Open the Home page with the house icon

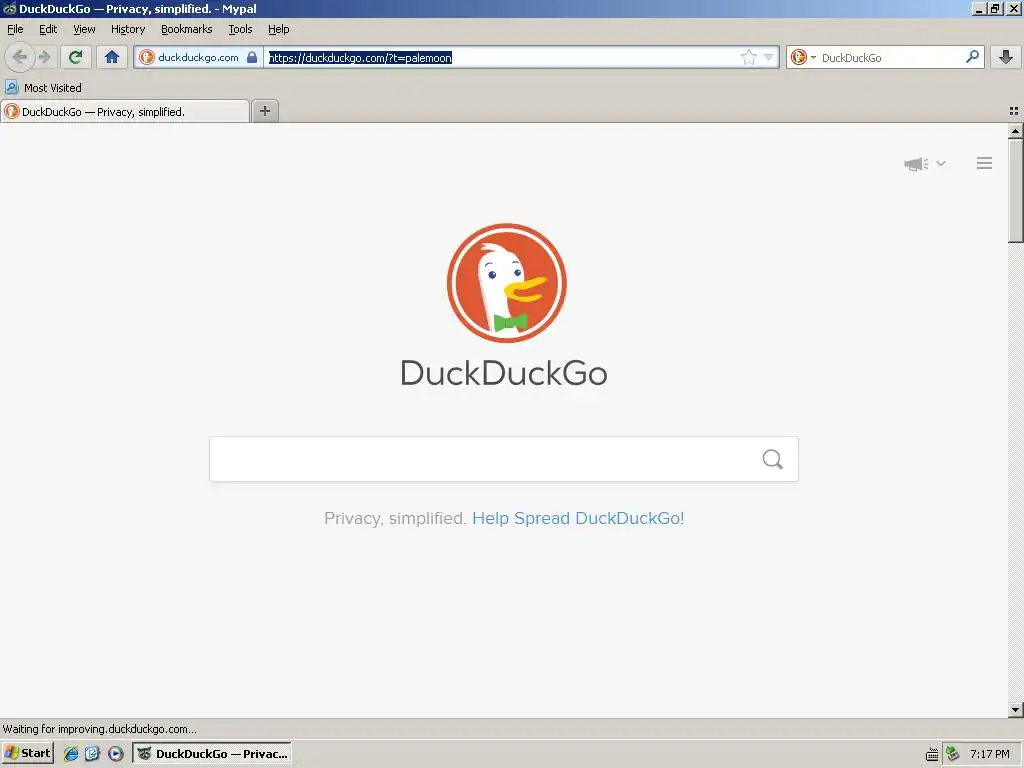point(112,57)
